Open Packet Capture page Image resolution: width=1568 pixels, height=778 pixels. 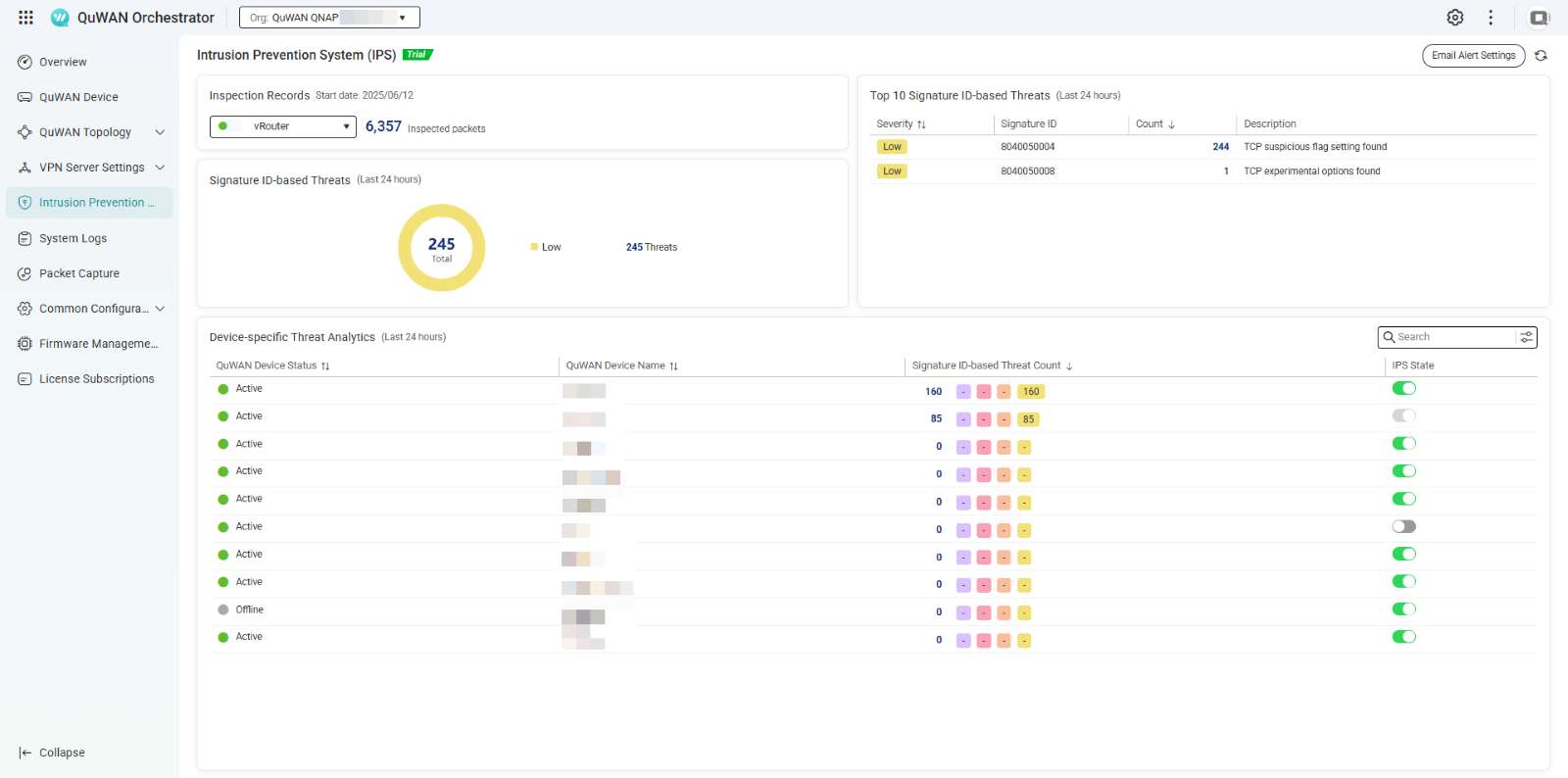click(x=79, y=273)
